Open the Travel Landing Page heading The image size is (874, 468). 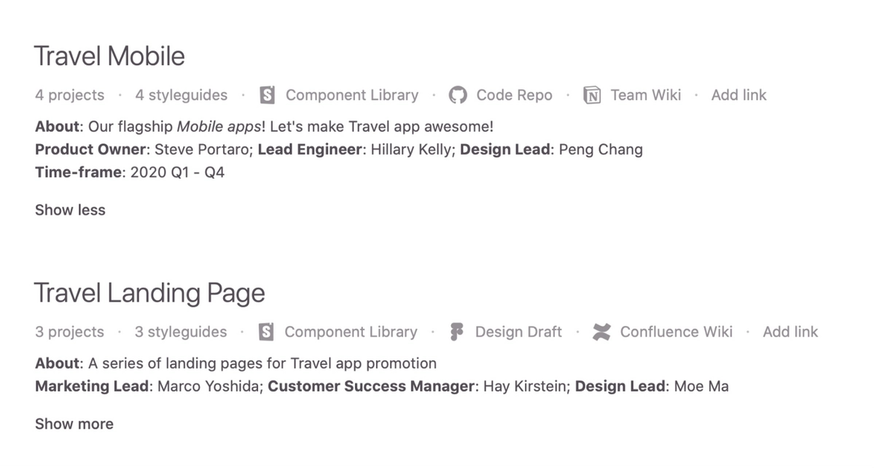[x=149, y=293]
